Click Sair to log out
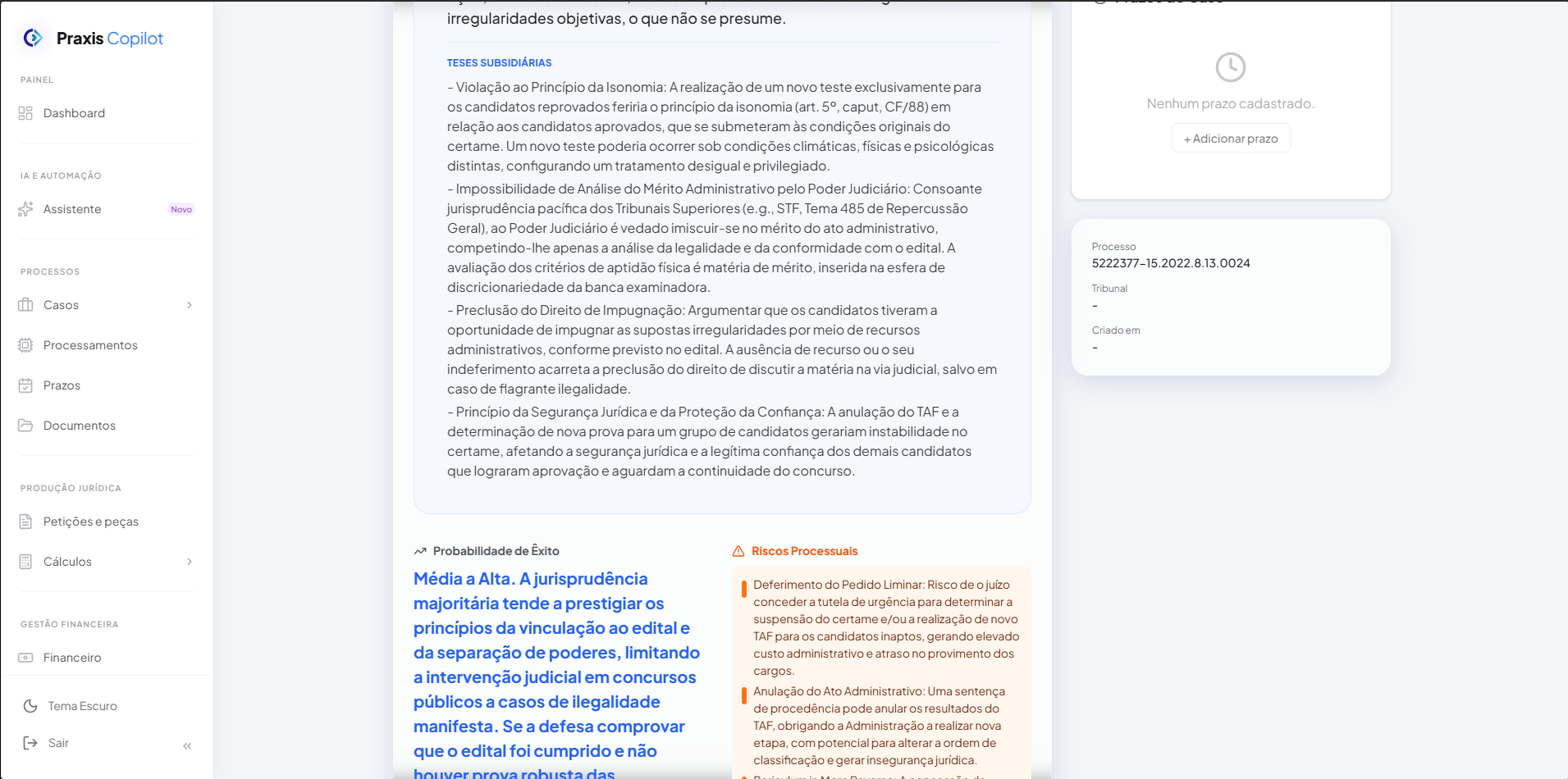The width and height of the screenshot is (1568, 779). [57, 742]
